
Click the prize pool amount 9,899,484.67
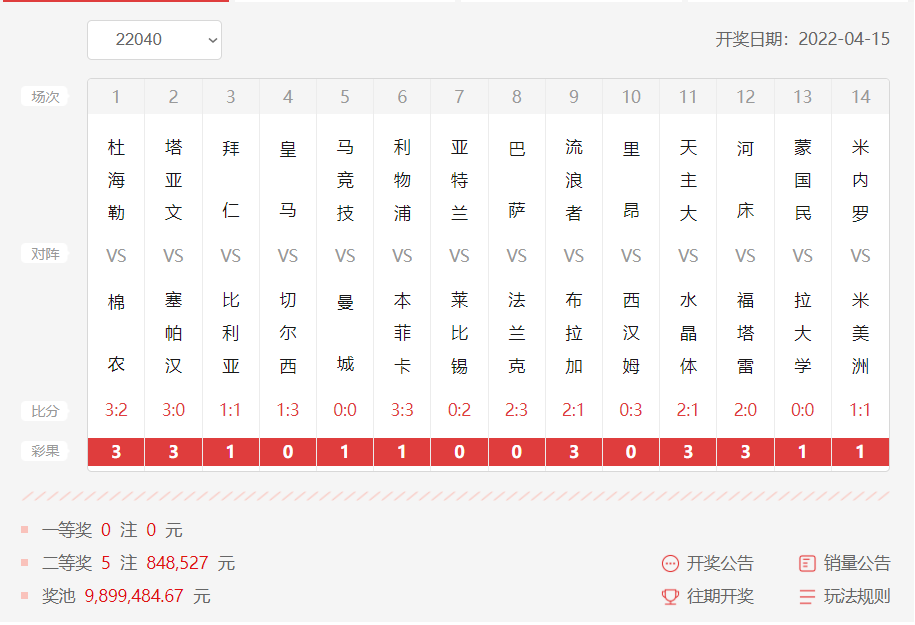[x=134, y=597]
